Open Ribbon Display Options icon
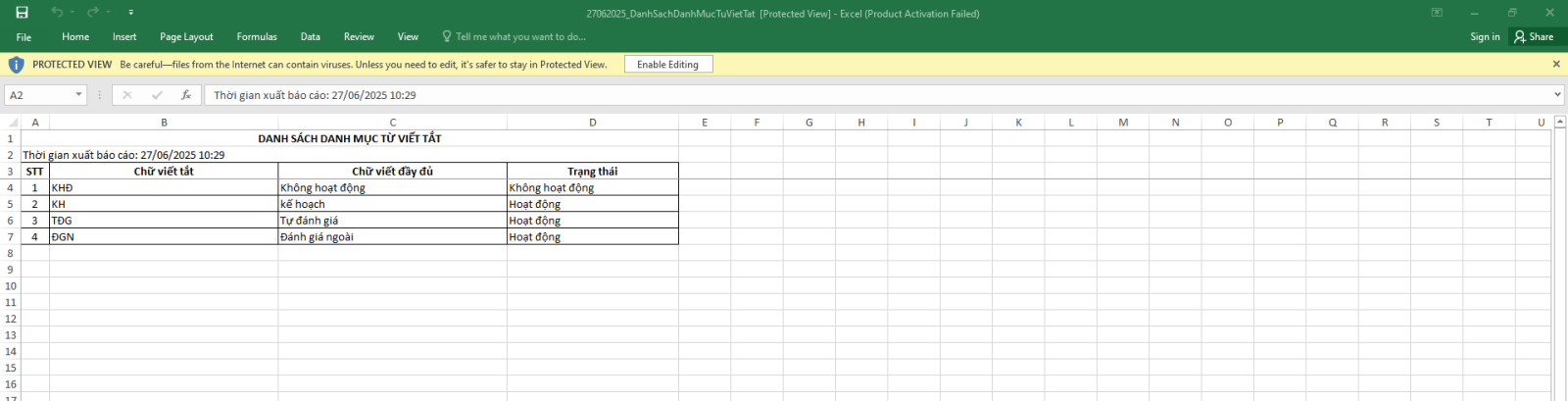The width and height of the screenshot is (1568, 401). point(1437,13)
